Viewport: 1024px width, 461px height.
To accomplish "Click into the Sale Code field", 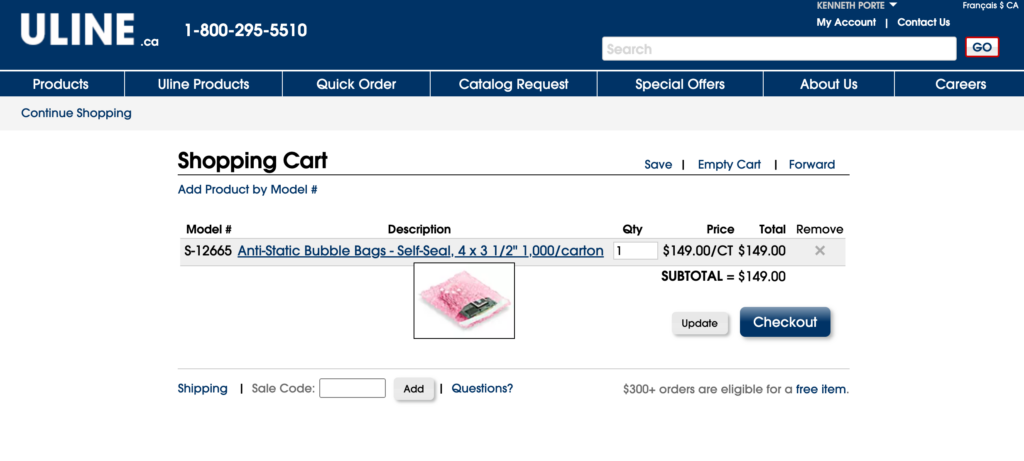I will (352, 388).
